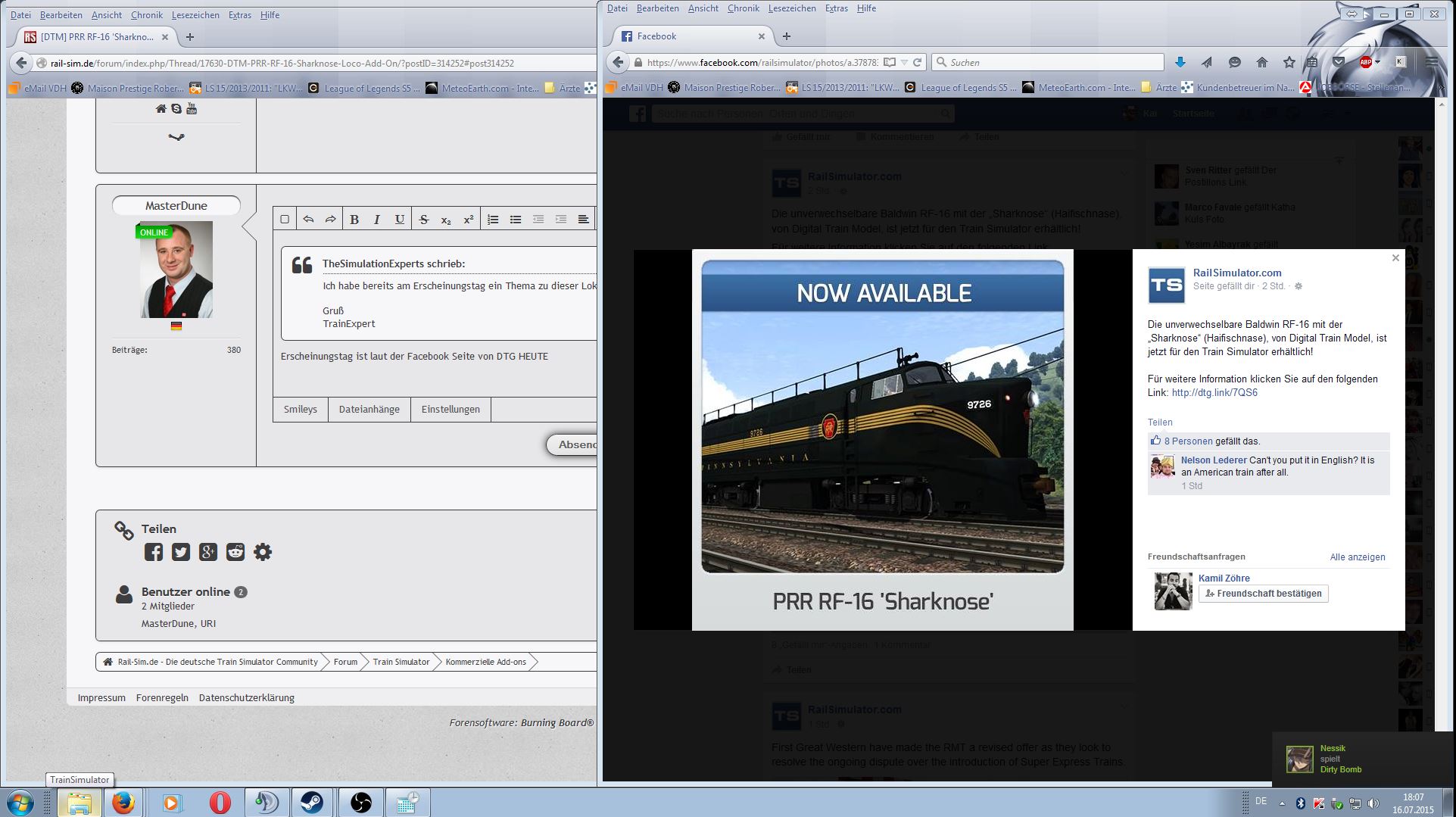Toggle strikethrough formatting in forum editor
The image size is (1456, 817).
424,220
